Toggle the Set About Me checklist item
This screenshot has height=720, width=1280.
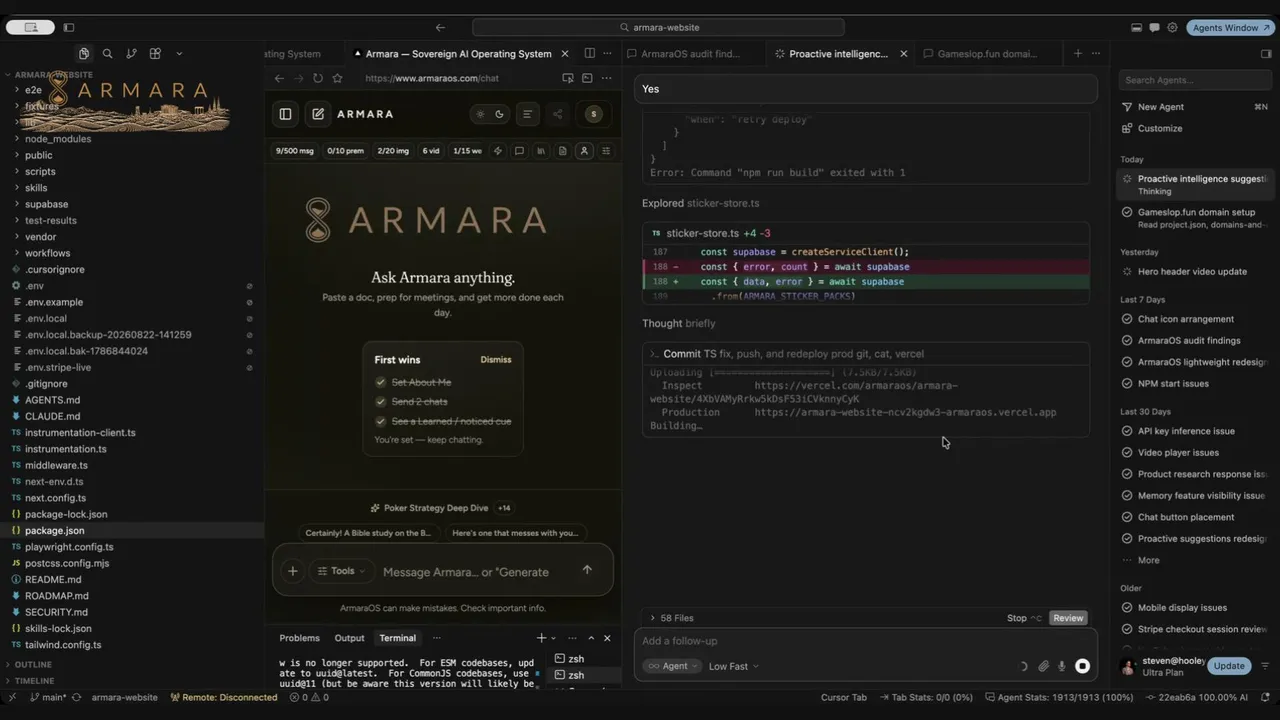[x=413, y=382]
